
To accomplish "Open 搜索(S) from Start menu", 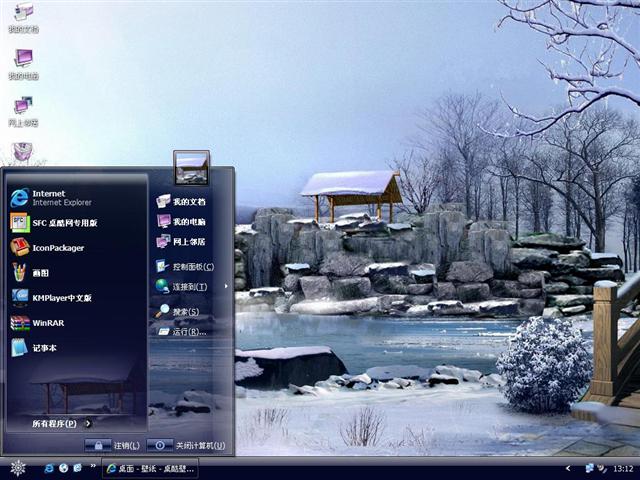I will (x=177, y=311).
